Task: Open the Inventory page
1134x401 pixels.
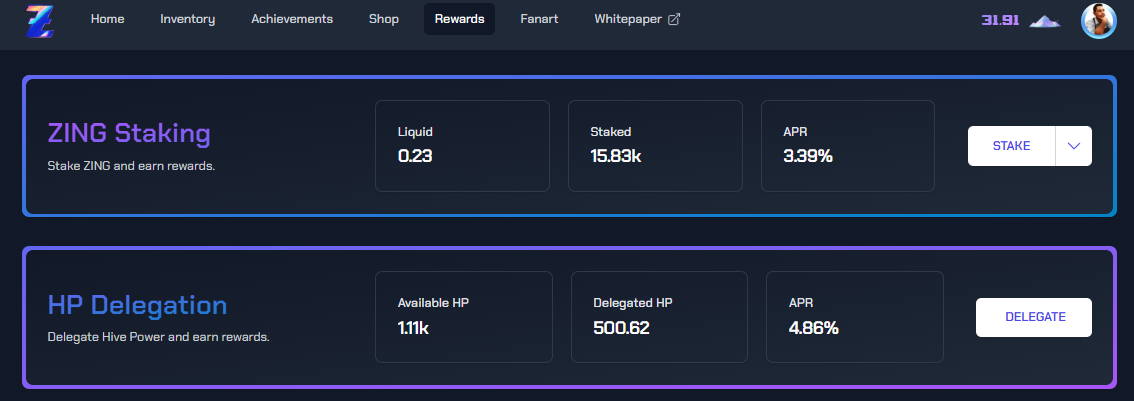Action: pyautogui.click(x=187, y=20)
